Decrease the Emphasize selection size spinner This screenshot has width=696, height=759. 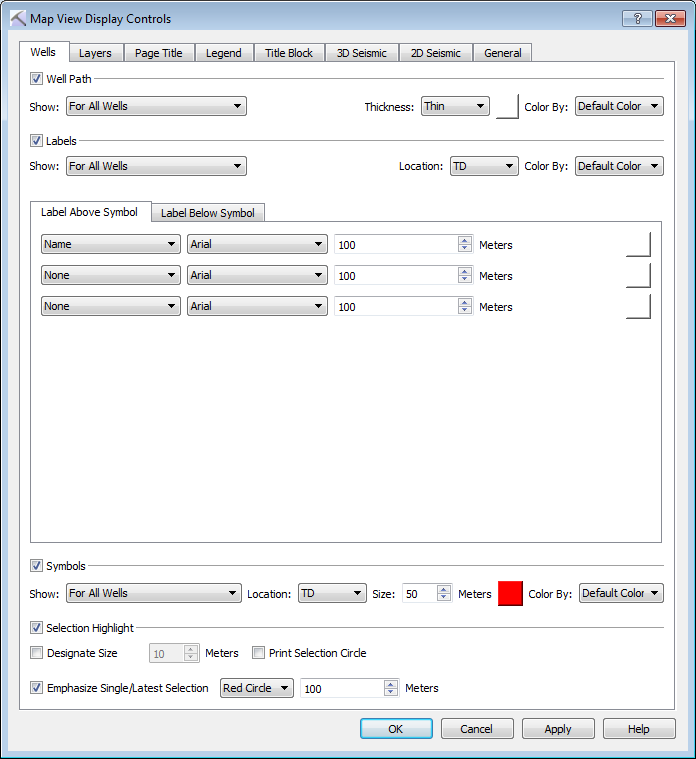[392, 693]
